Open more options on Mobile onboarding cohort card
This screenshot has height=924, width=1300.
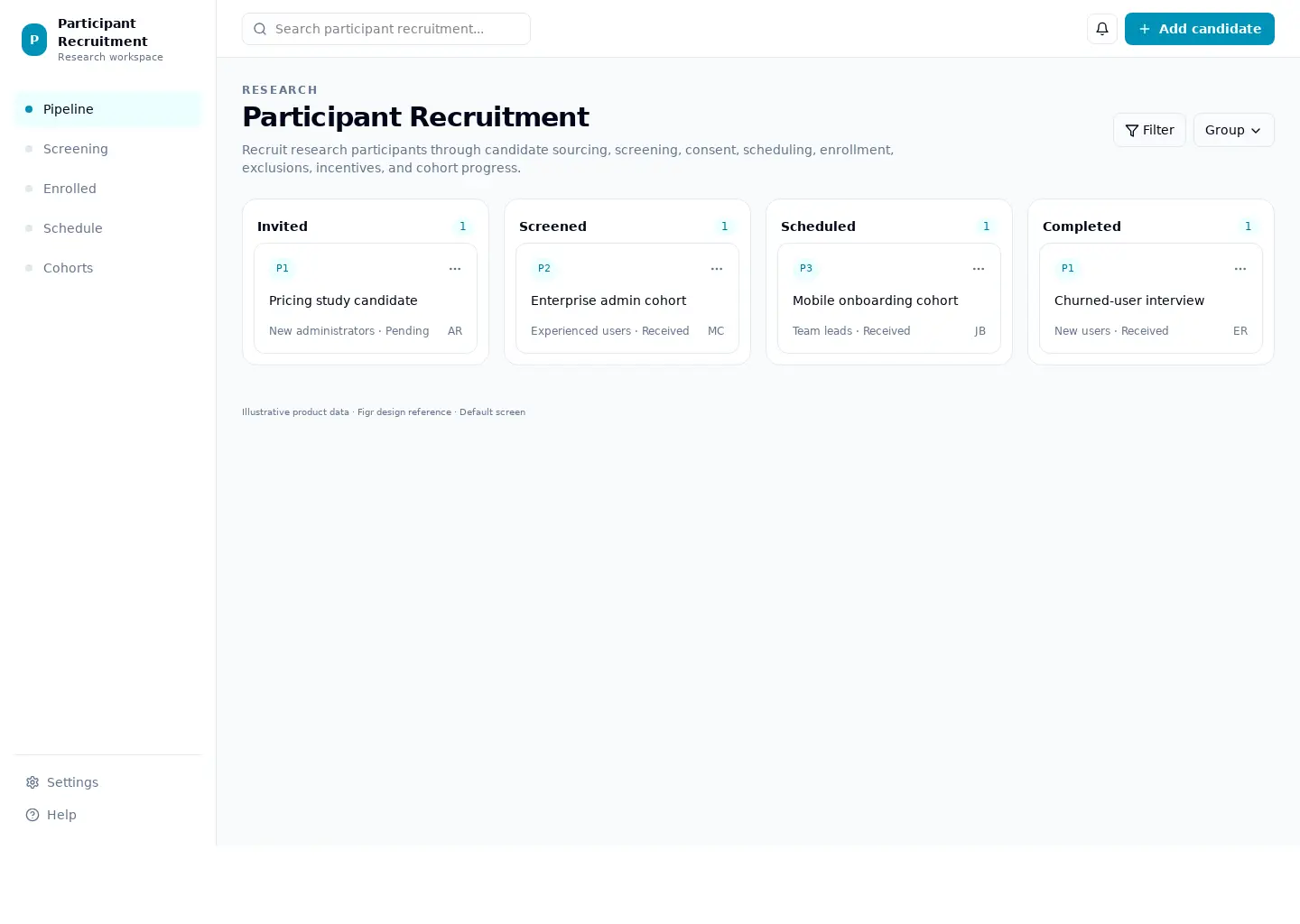(x=979, y=269)
